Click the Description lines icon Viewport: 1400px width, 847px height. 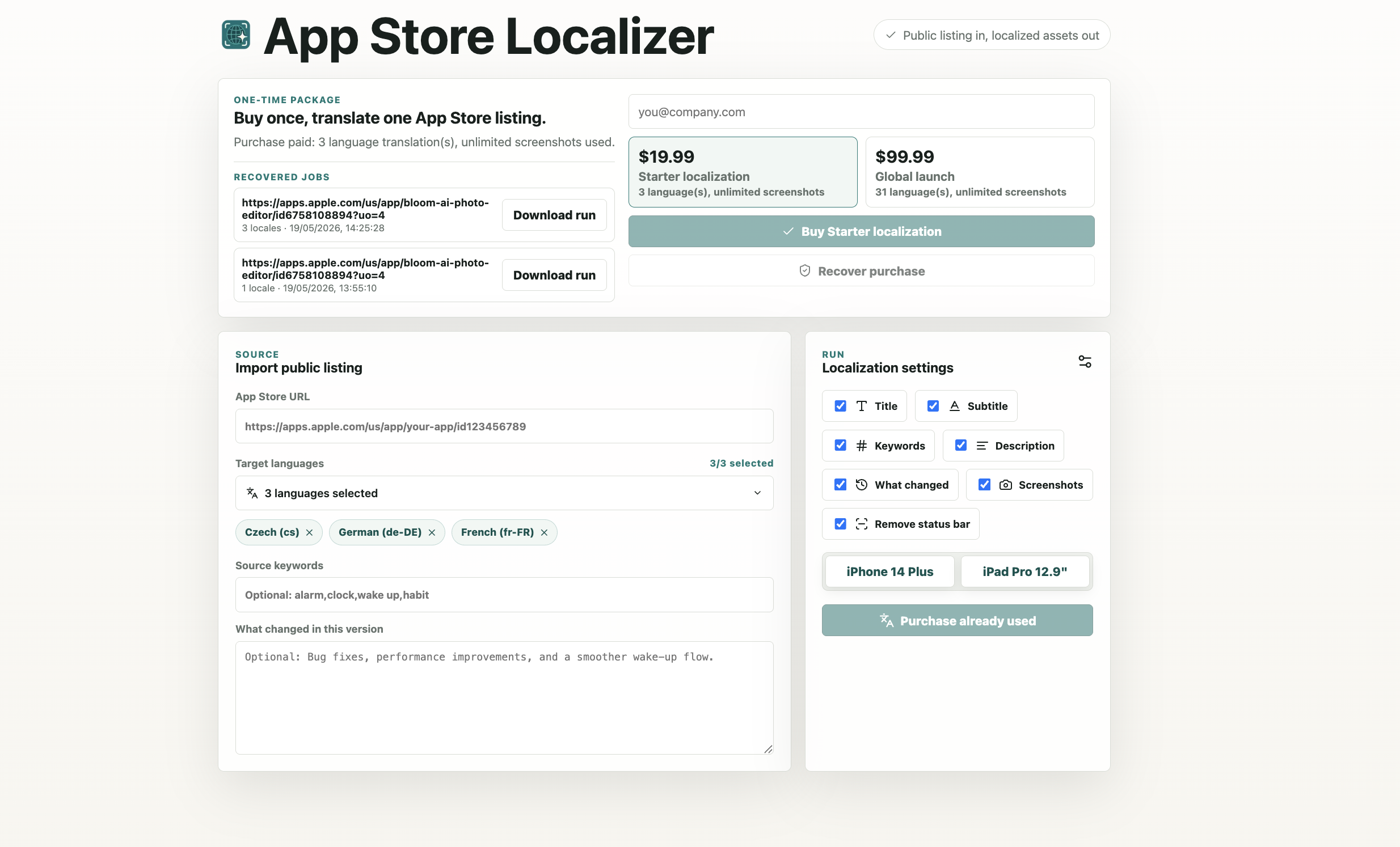point(982,446)
